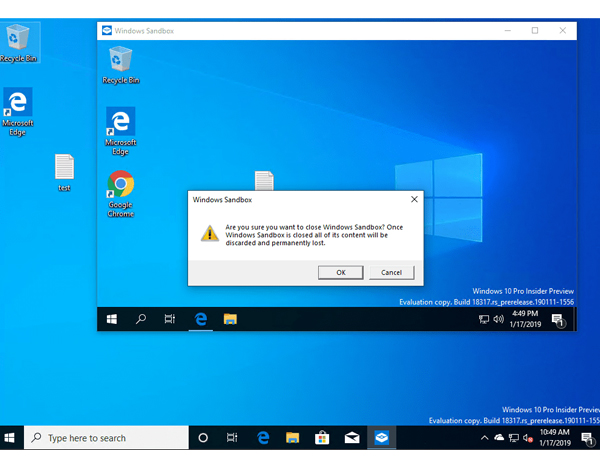Open Microsoft Store from host taskbar

click(322, 438)
